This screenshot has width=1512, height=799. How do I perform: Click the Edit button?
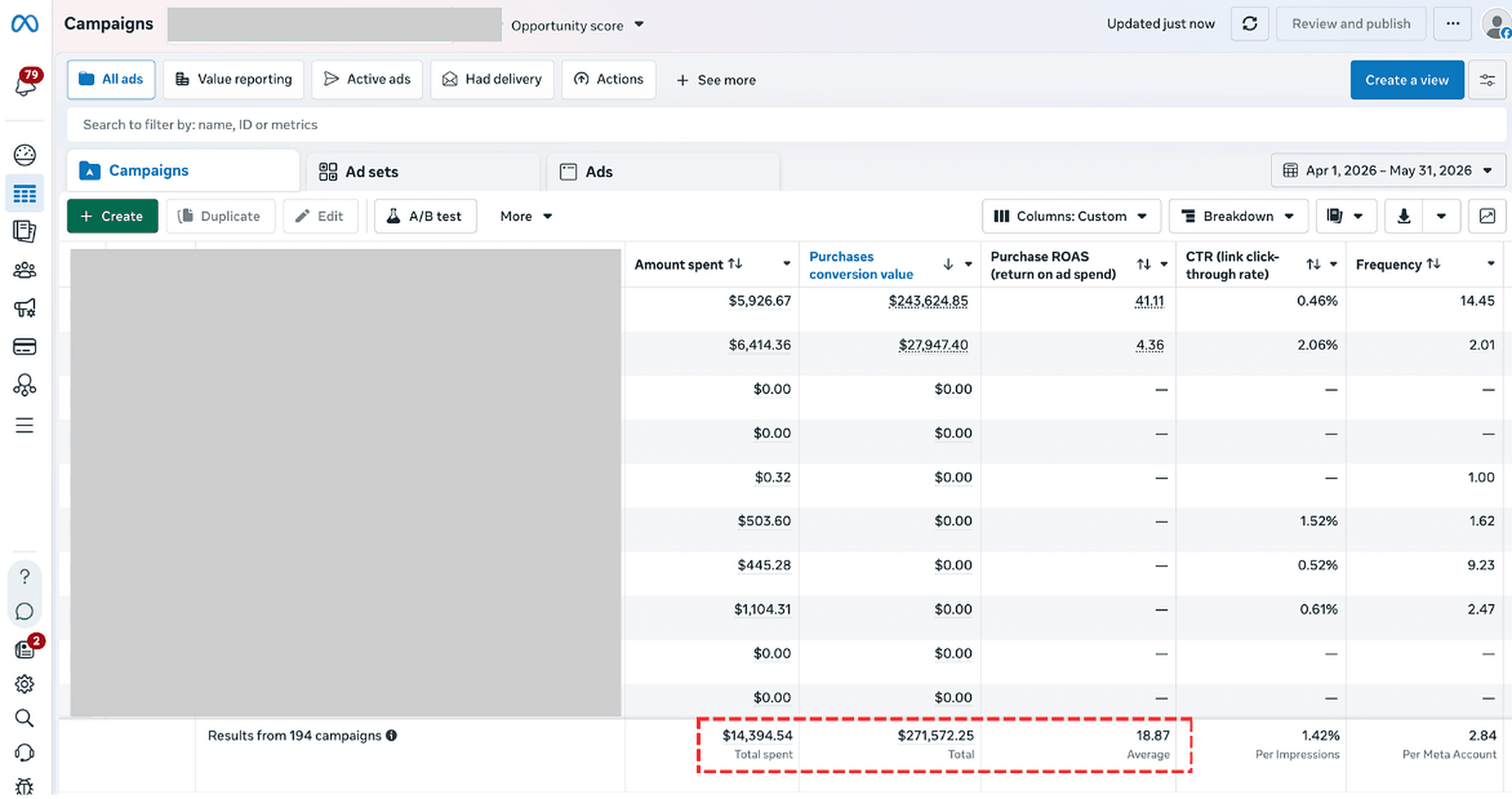pyautogui.click(x=321, y=216)
